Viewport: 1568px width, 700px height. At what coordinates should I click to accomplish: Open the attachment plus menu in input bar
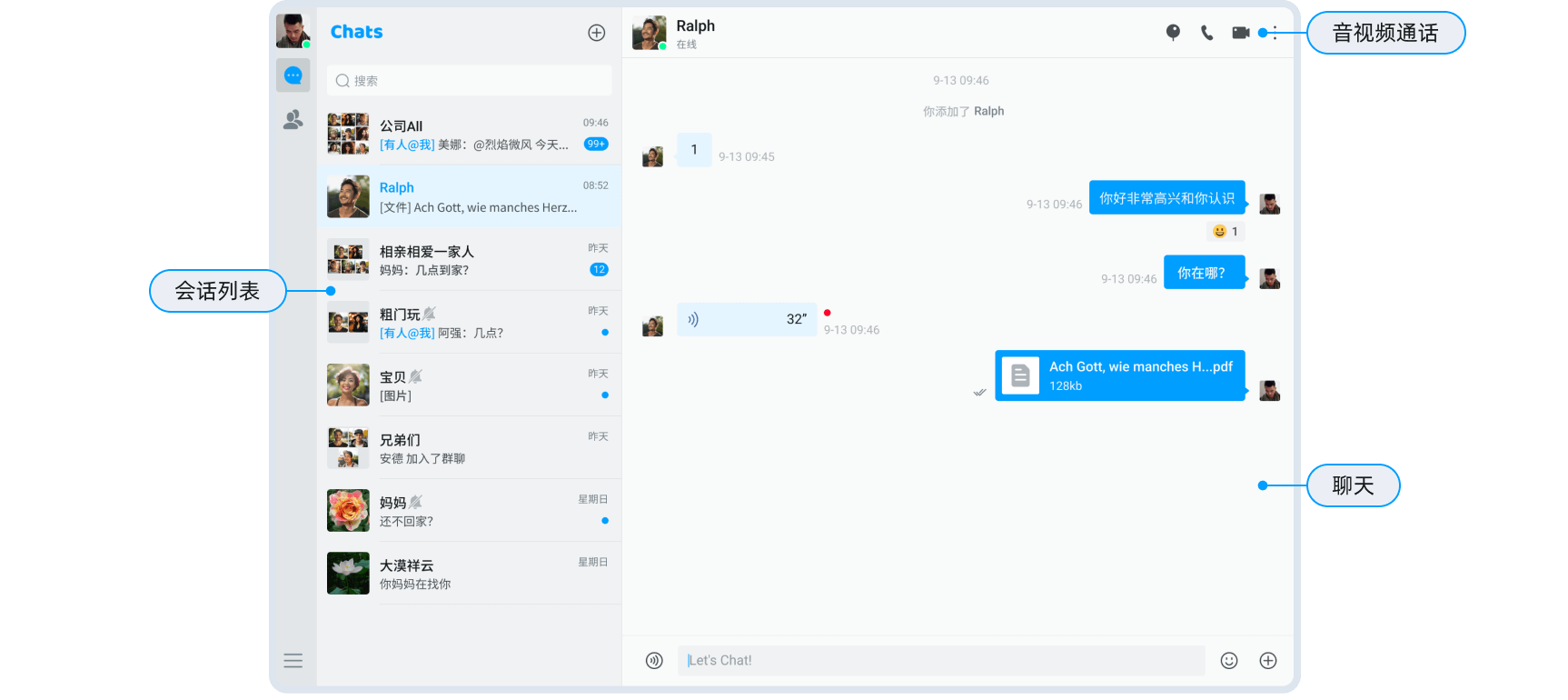point(1268,661)
